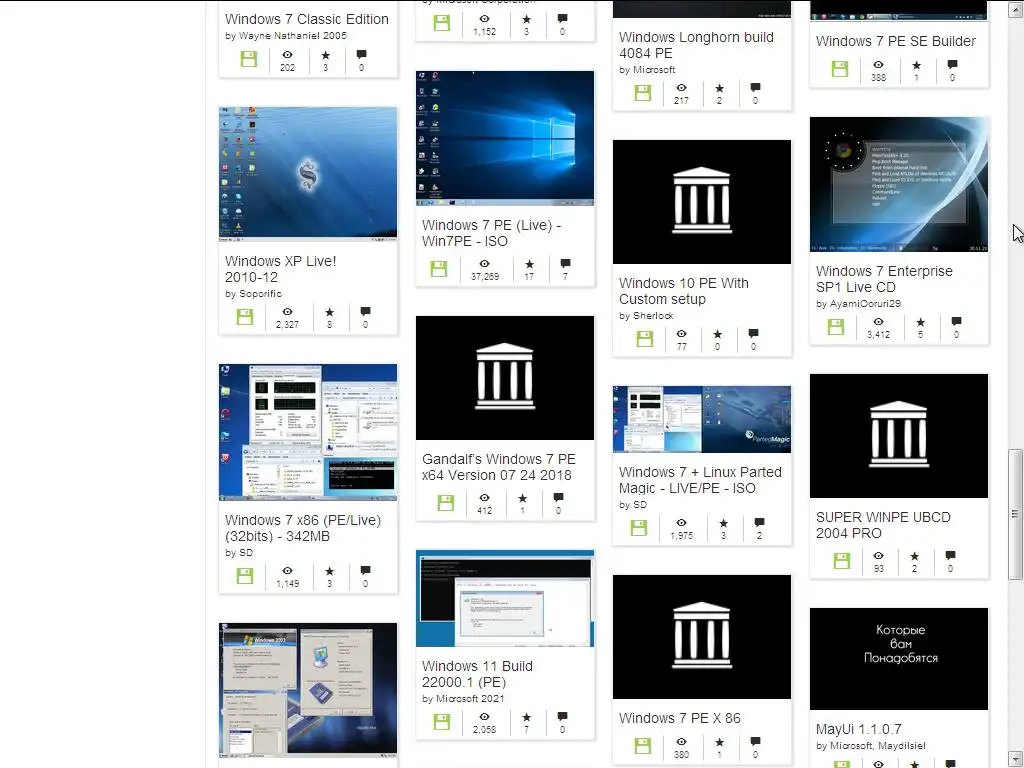Click software disk icon on Windows 7 PE (Live) Win7PE card
This screenshot has height=768, width=1024.
[439, 268]
